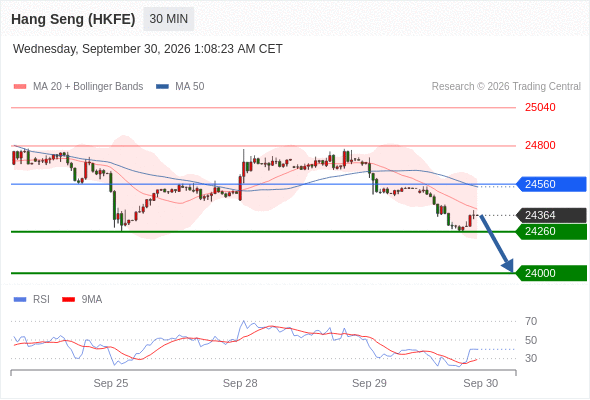Click the 25040 resistance label

click(540, 108)
